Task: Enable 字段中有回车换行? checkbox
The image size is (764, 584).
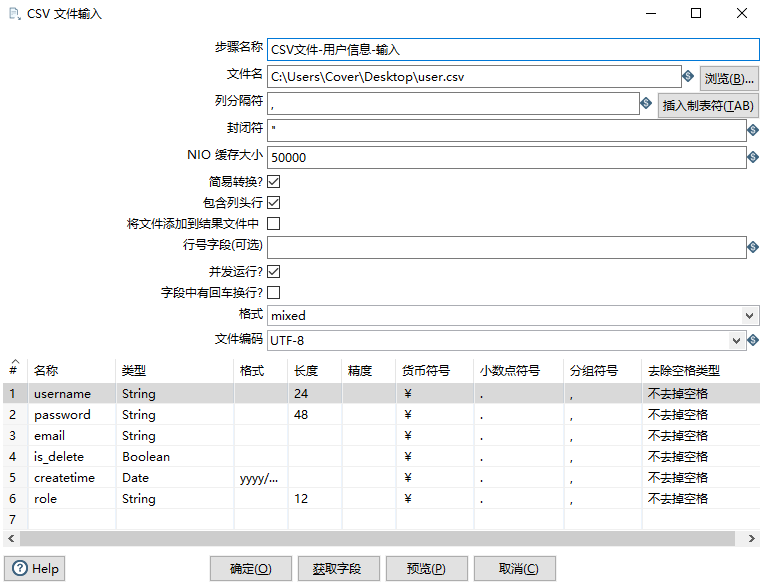Action: click(273, 293)
